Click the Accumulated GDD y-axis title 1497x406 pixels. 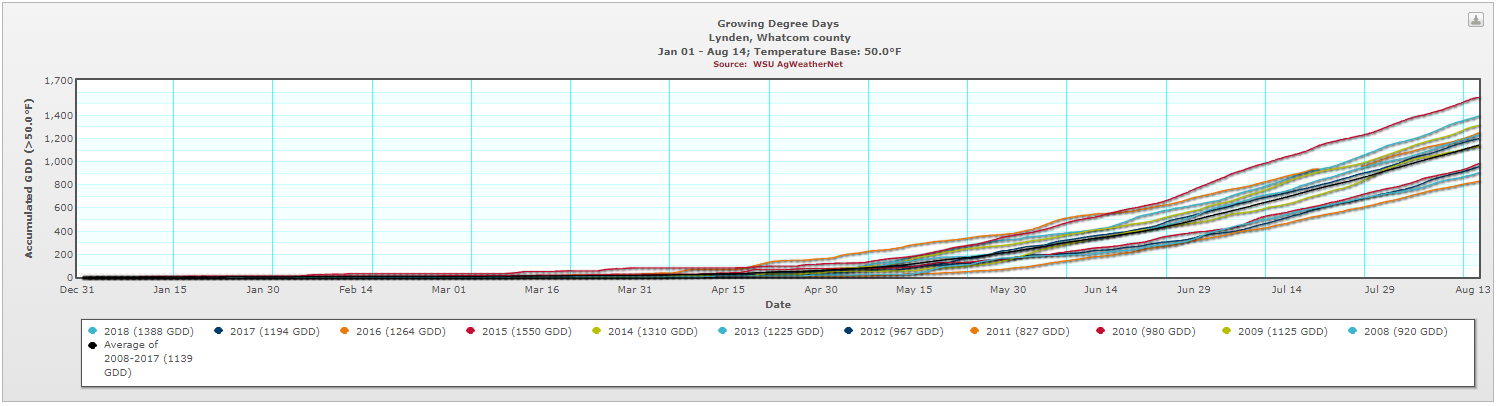pos(29,178)
